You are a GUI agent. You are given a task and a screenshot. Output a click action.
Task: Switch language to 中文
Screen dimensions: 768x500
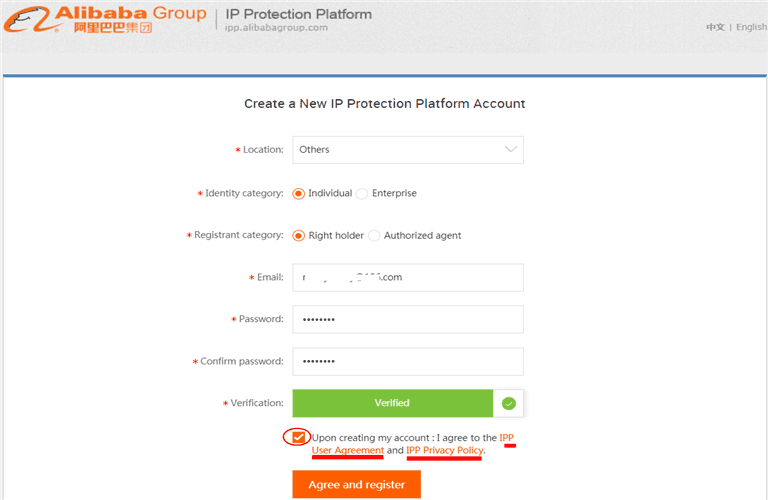pos(715,27)
